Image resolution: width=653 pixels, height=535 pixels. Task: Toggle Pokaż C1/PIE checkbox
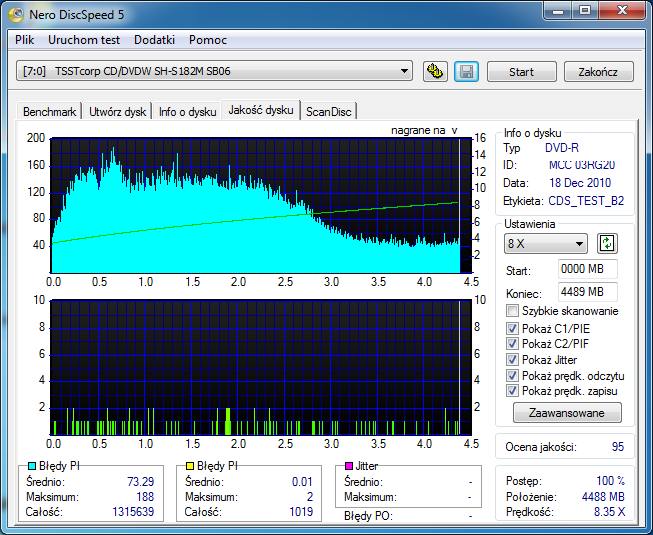click(x=512, y=328)
